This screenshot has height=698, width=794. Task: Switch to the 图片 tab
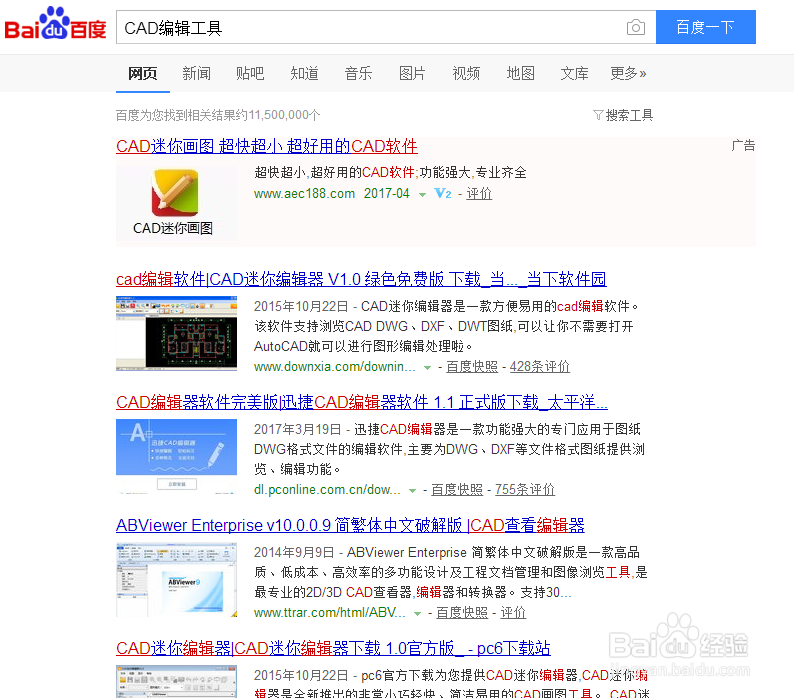click(412, 73)
